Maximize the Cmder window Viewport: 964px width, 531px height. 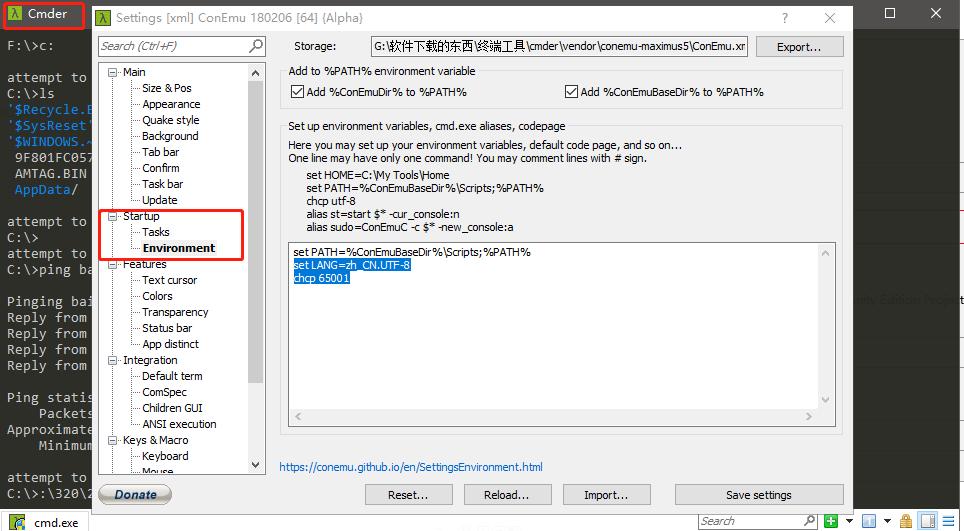point(890,14)
